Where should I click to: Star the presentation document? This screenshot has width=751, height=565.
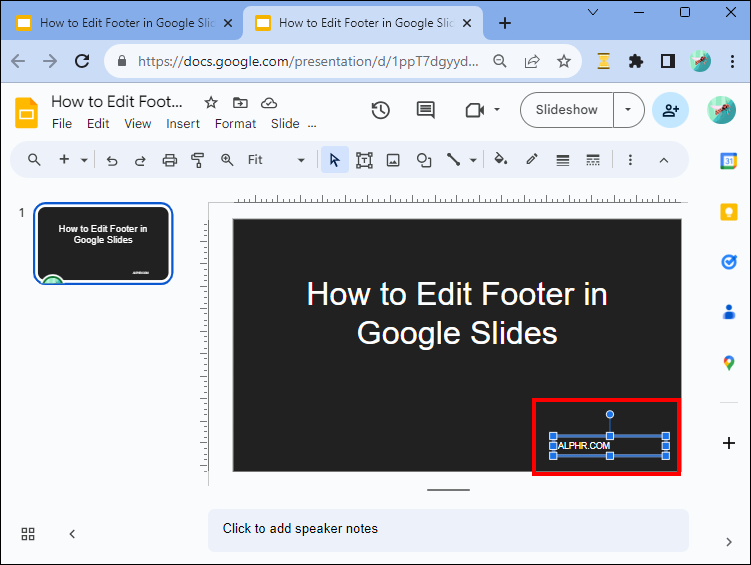coord(211,102)
